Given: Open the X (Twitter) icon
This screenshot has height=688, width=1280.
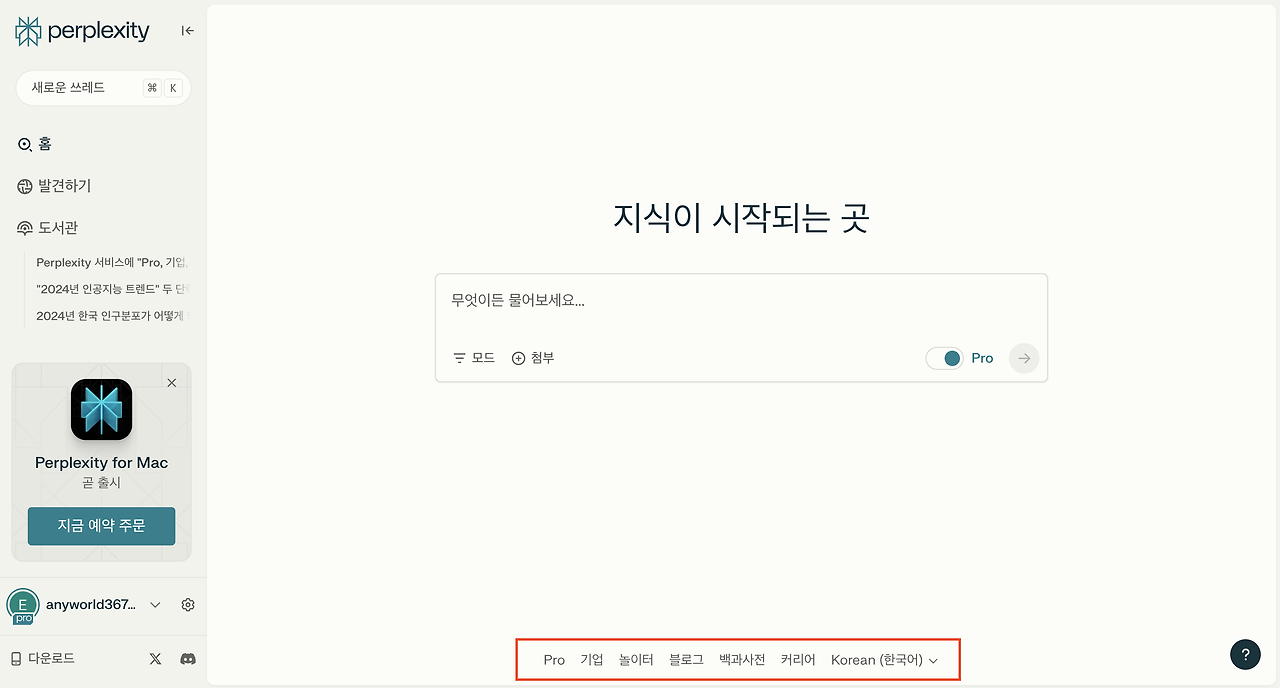Looking at the screenshot, I should [x=155, y=659].
